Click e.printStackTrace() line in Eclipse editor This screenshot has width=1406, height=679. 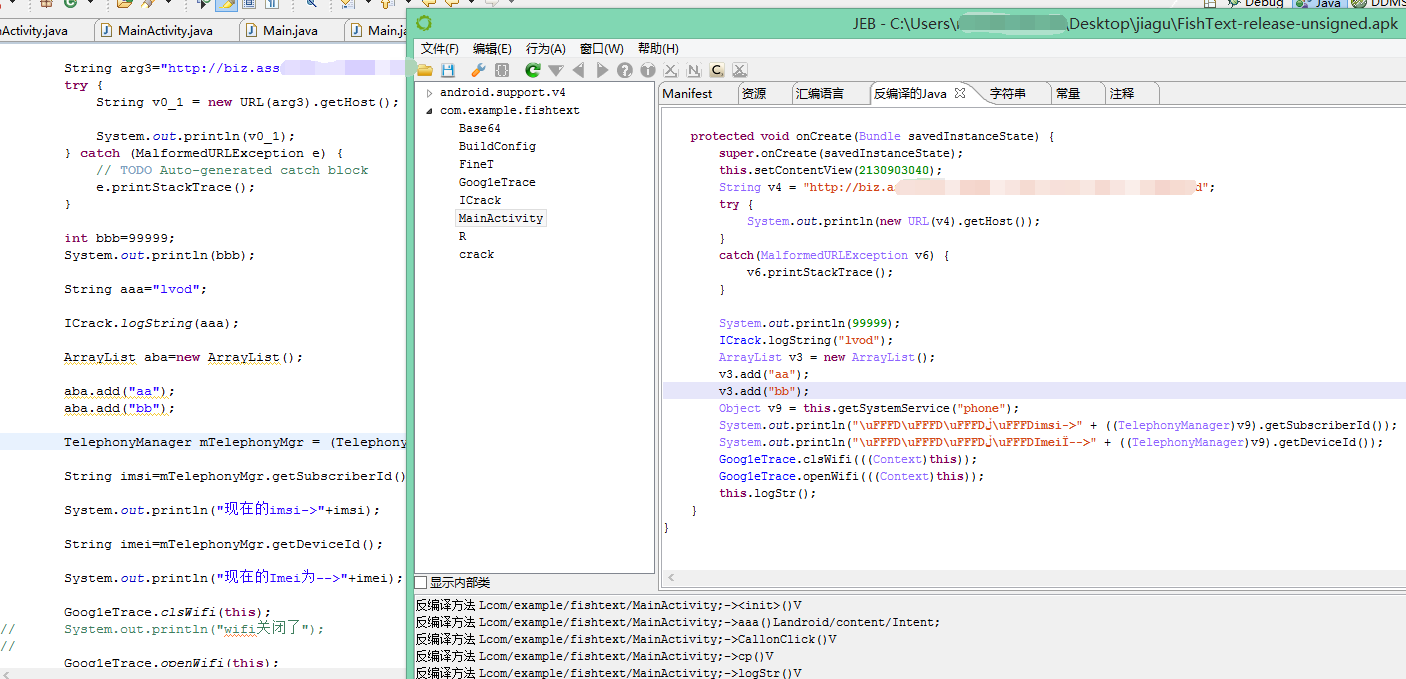175,187
